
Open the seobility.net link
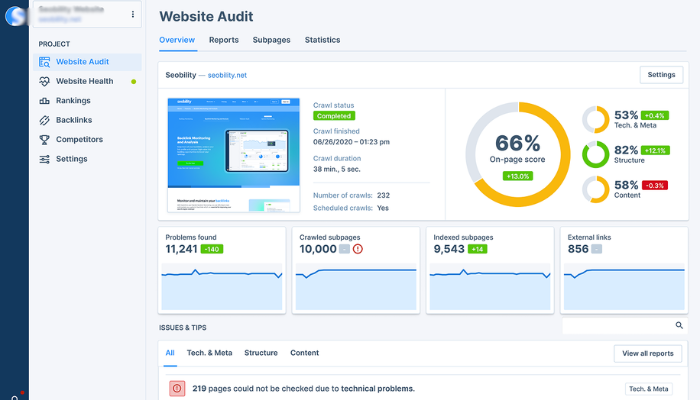click(227, 75)
